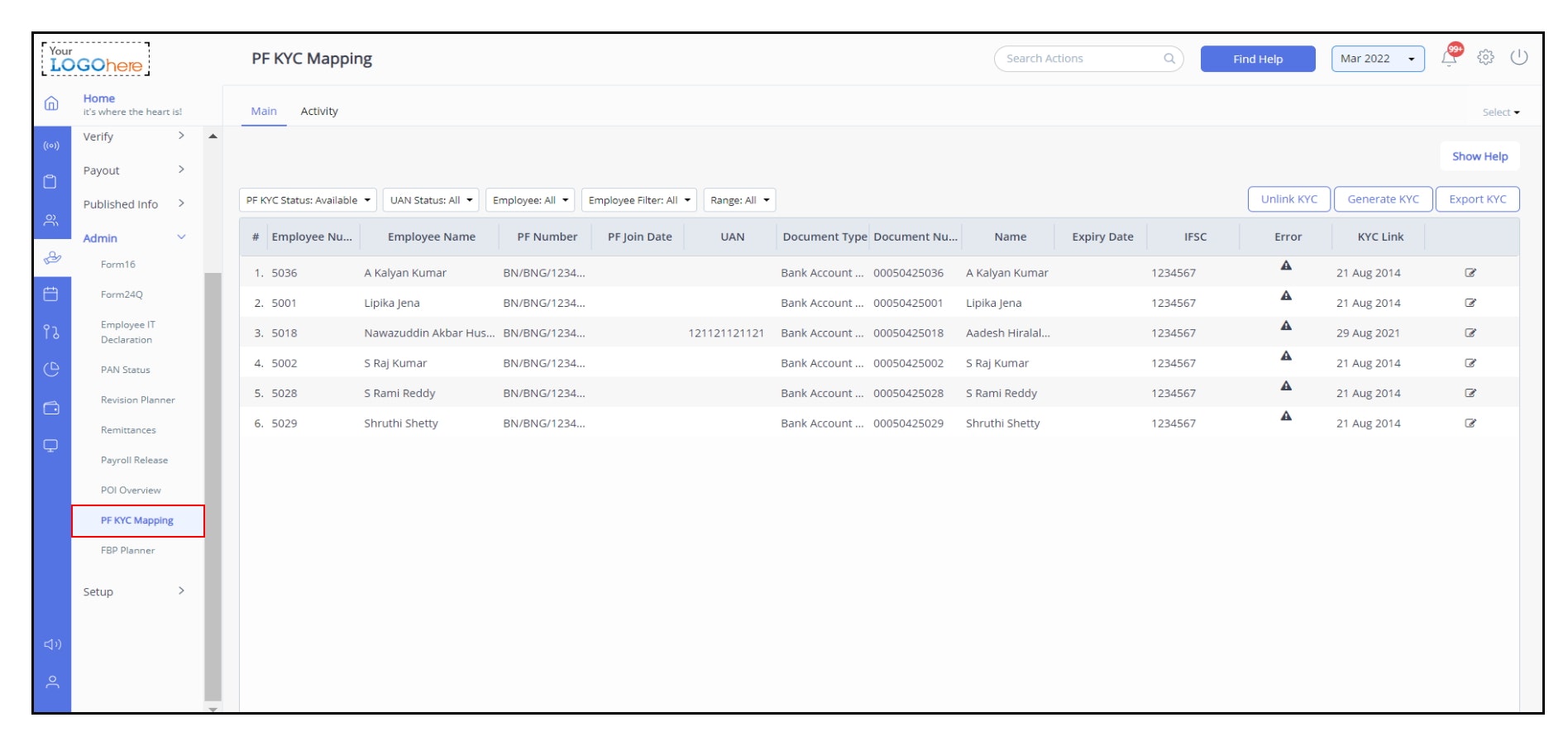Click the error warning triangle for S Raj Kumar
The width and height of the screenshot is (1568, 751).
click(1287, 354)
